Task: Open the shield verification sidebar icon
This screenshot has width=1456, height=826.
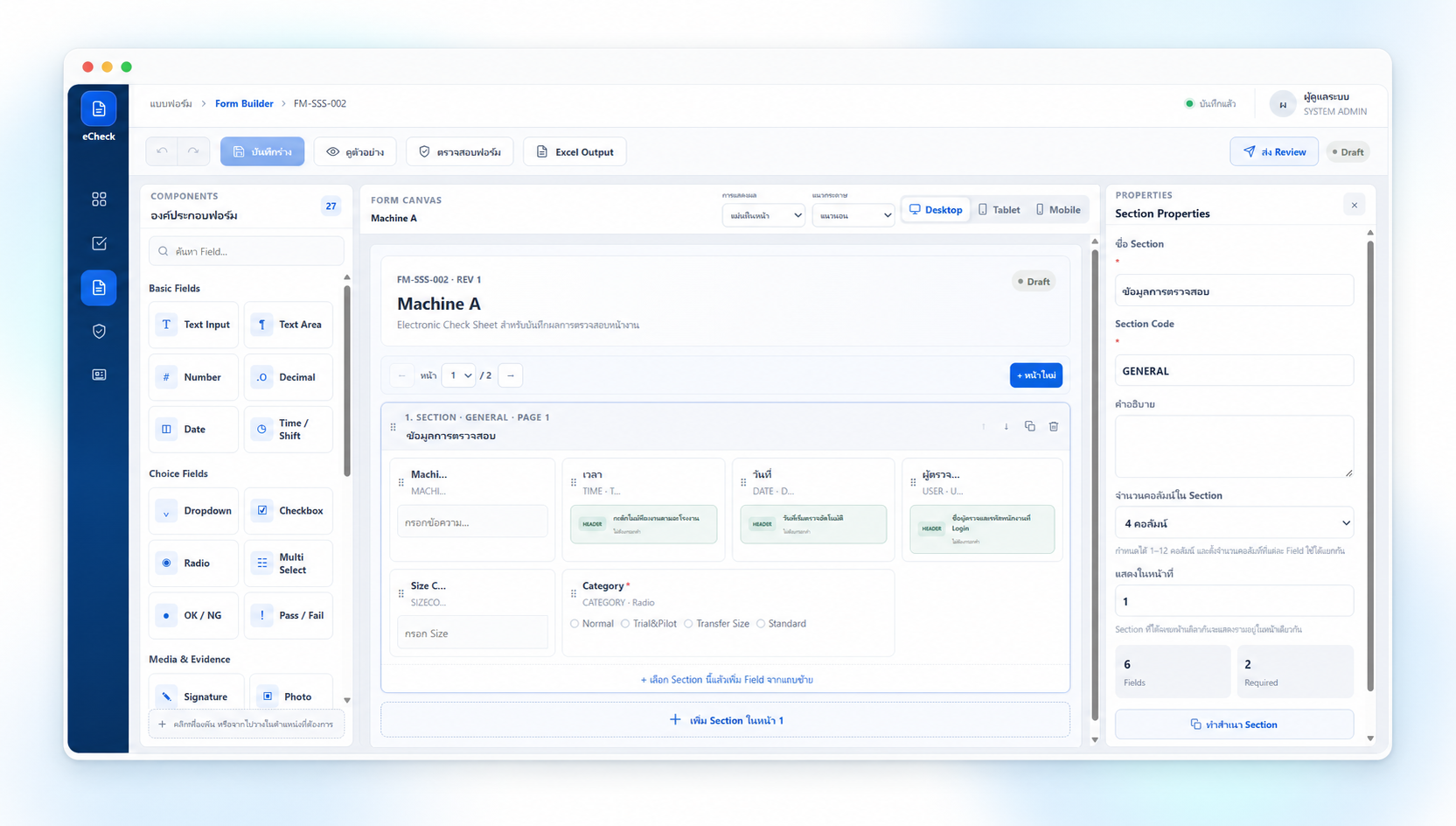Action: [x=99, y=331]
